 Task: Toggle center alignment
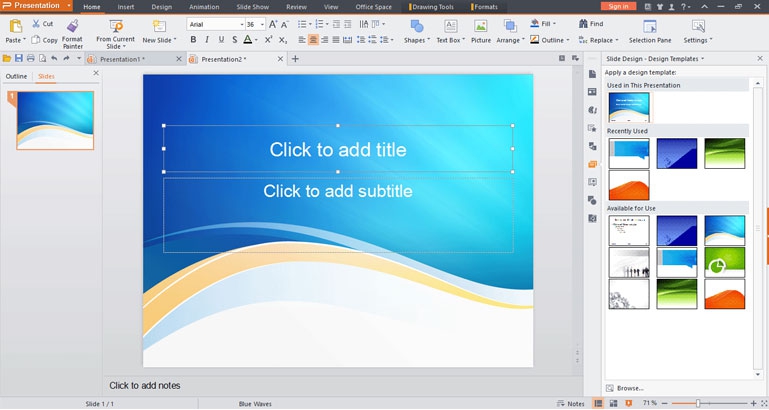coord(313,40)
